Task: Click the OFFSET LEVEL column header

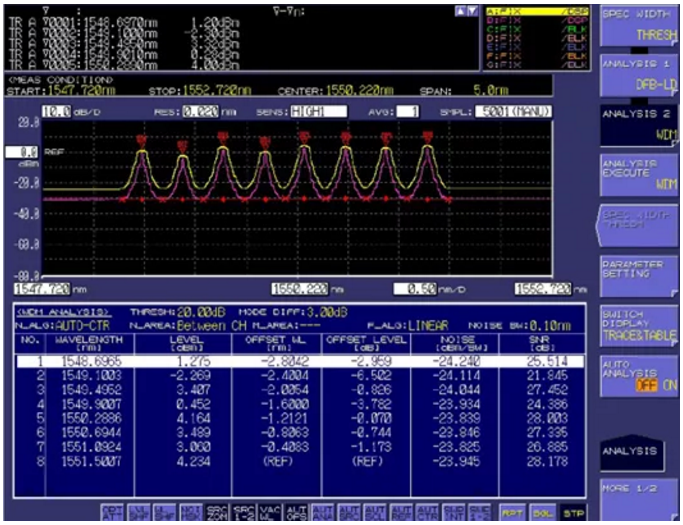Action: (366, 343)
